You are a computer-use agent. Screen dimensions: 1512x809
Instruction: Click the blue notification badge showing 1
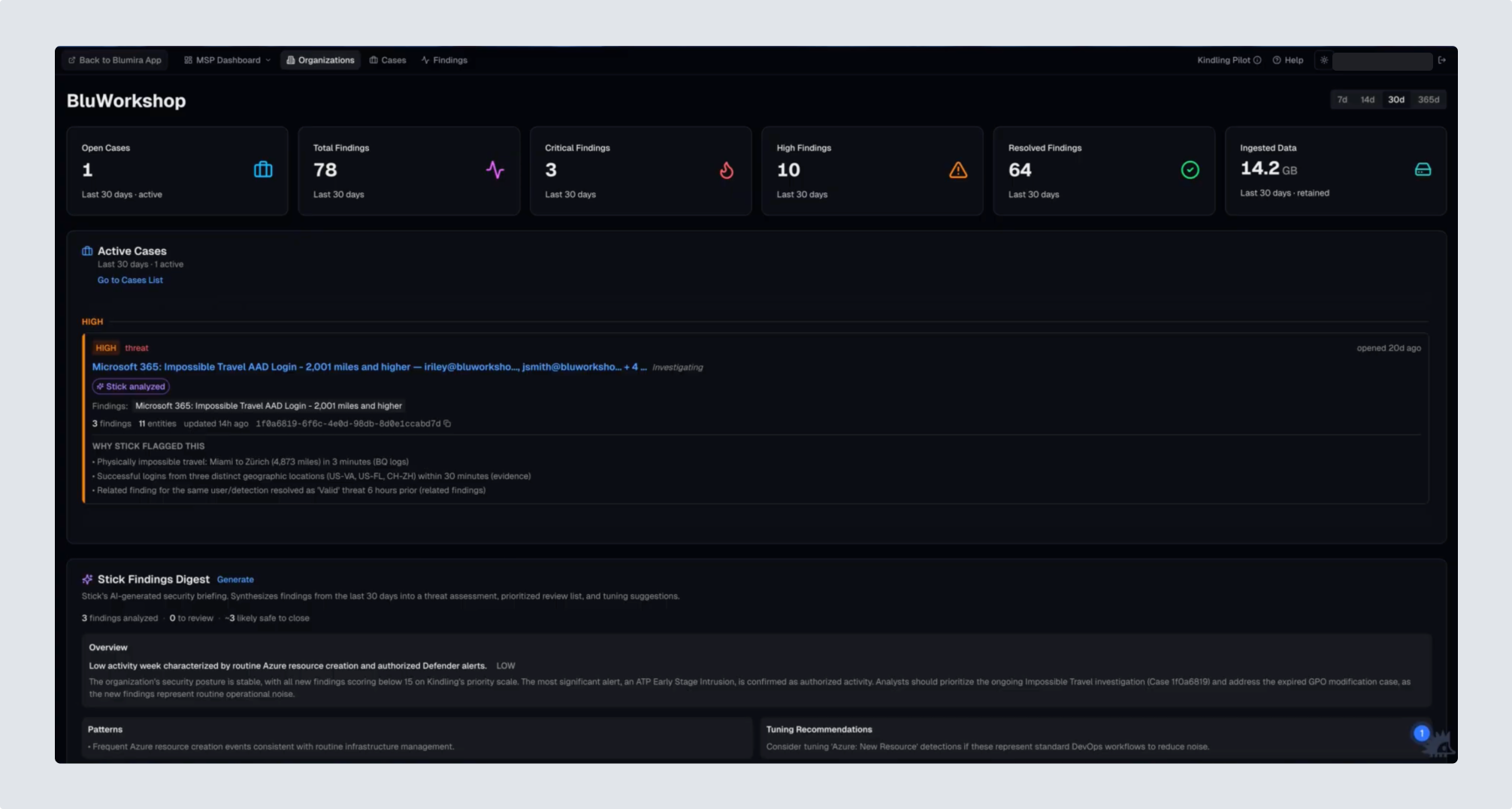click(1421, 733)
